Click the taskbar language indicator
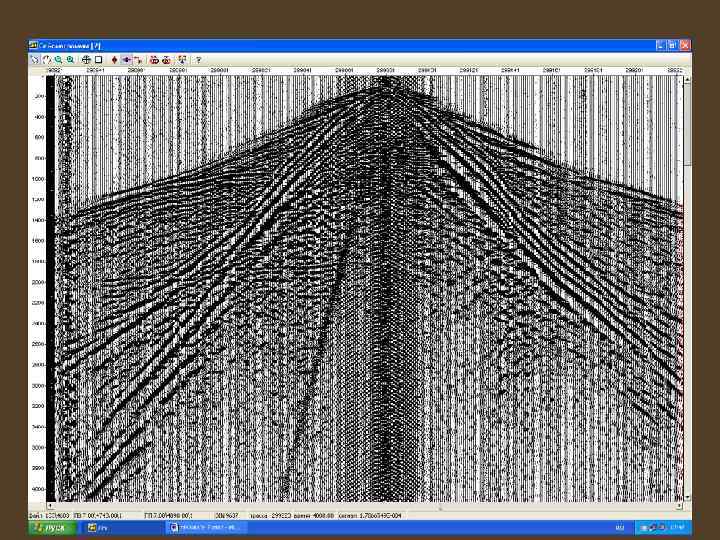Image resolution: width=720 pixels, height=540 pixels. coord(619,528)
